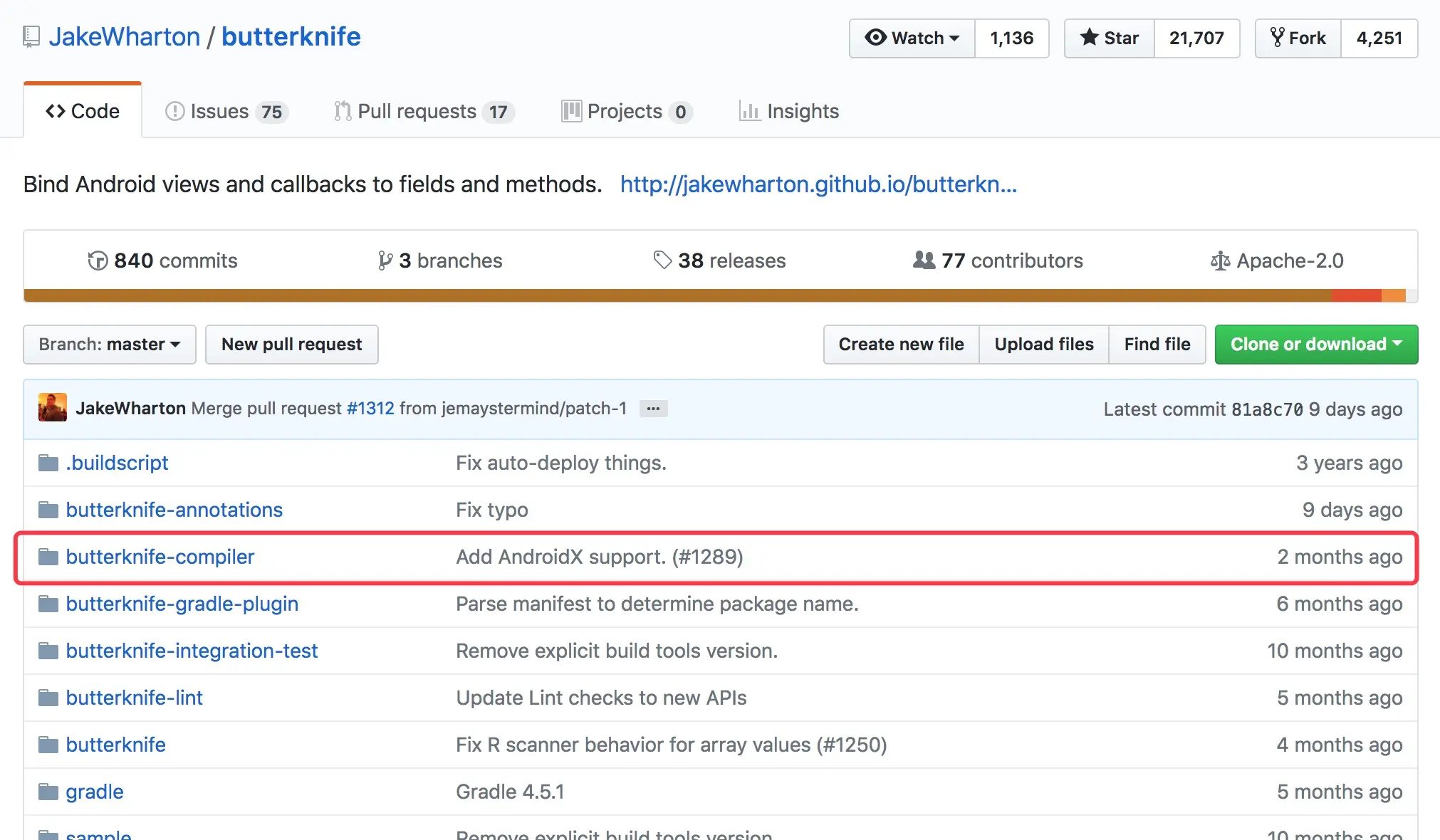
Task: Click the New pull request button
Action: pos(291,345)
